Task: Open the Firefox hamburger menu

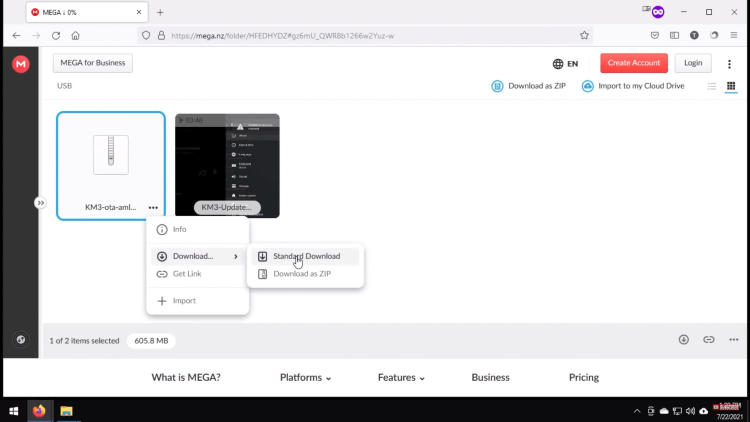Action: pyautogui.click(x=734, y=35)
